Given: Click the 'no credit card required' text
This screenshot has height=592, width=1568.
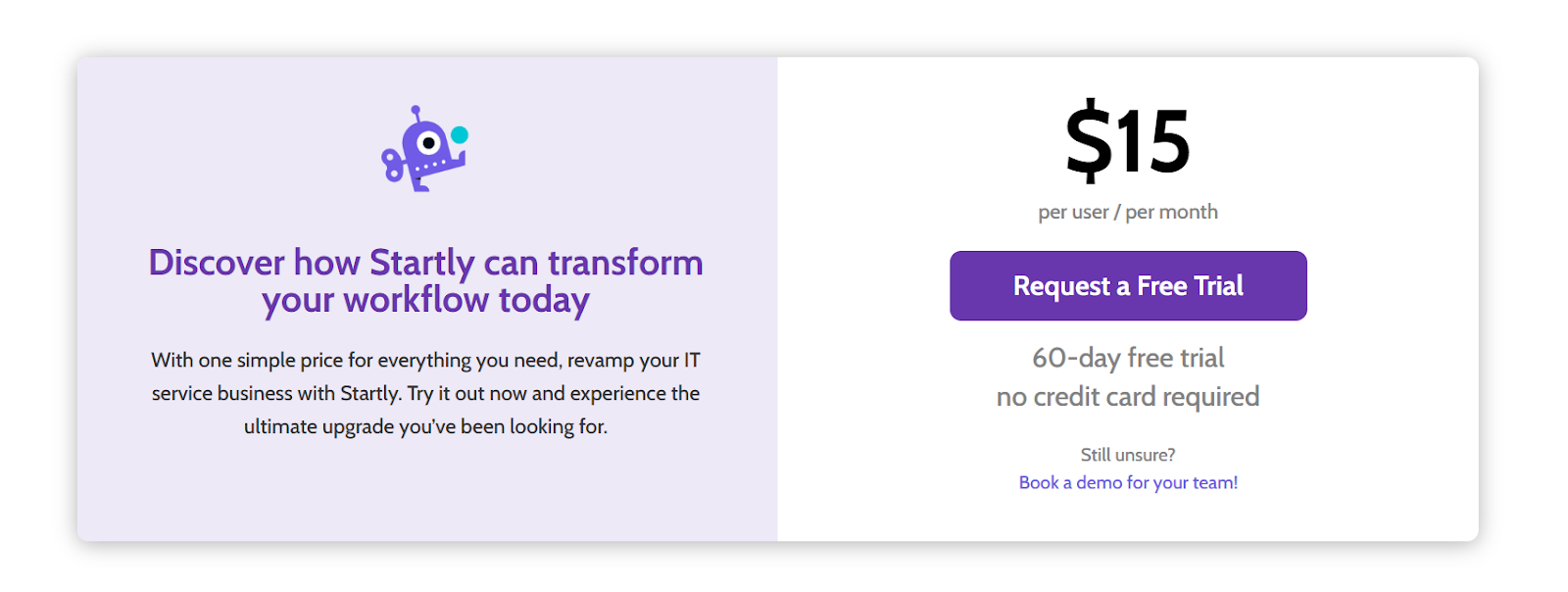Looking at the screenshot, I should pos(1128,397).
